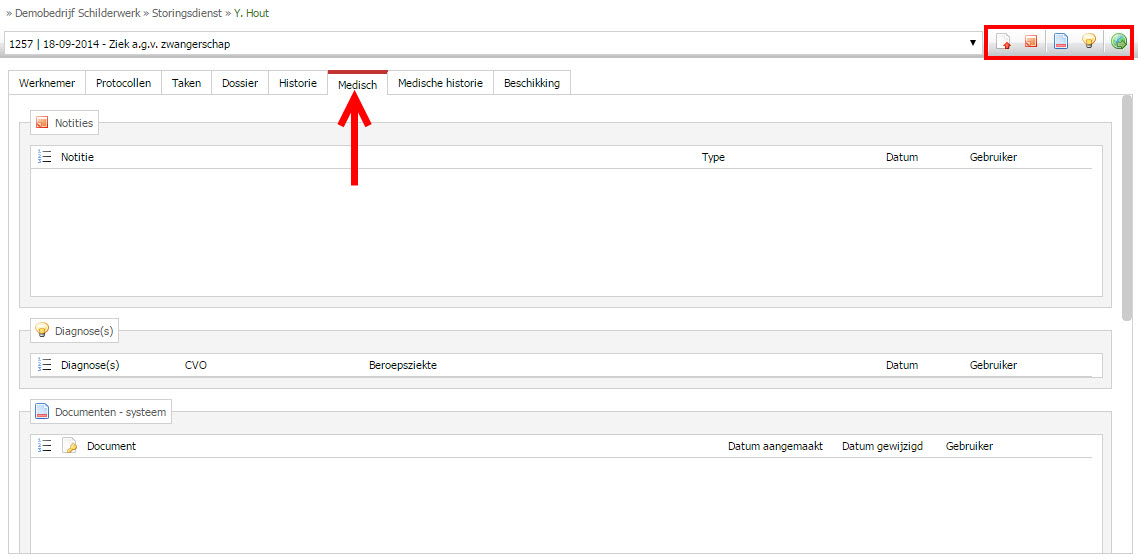1138x559 pixels.
Task: Sort documents by Datum aangemaakt column
Action: click(775, 446)
